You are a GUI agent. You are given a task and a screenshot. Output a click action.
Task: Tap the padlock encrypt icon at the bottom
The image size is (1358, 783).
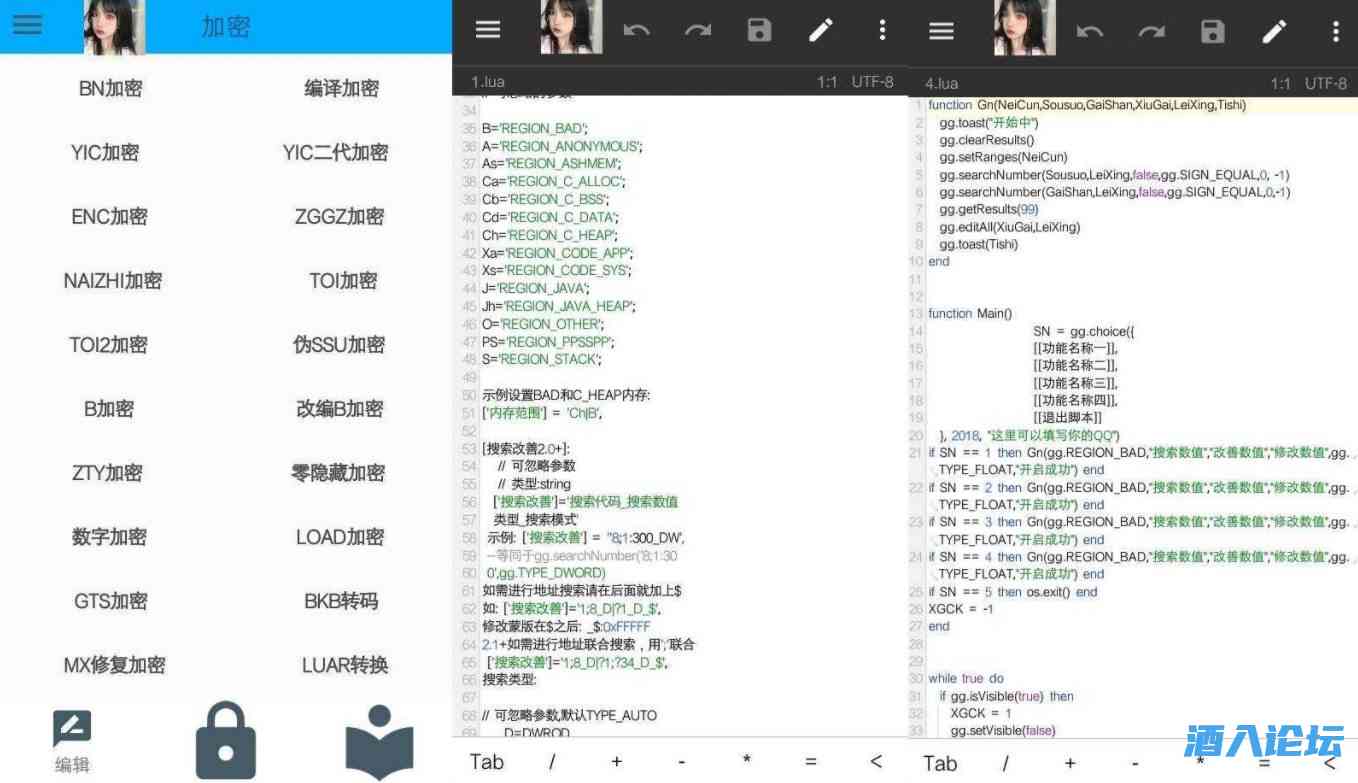click(x=225, y=740)
